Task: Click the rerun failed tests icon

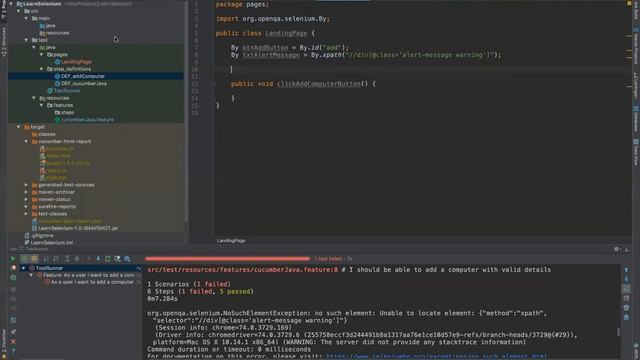Action: tap(13, 269)
